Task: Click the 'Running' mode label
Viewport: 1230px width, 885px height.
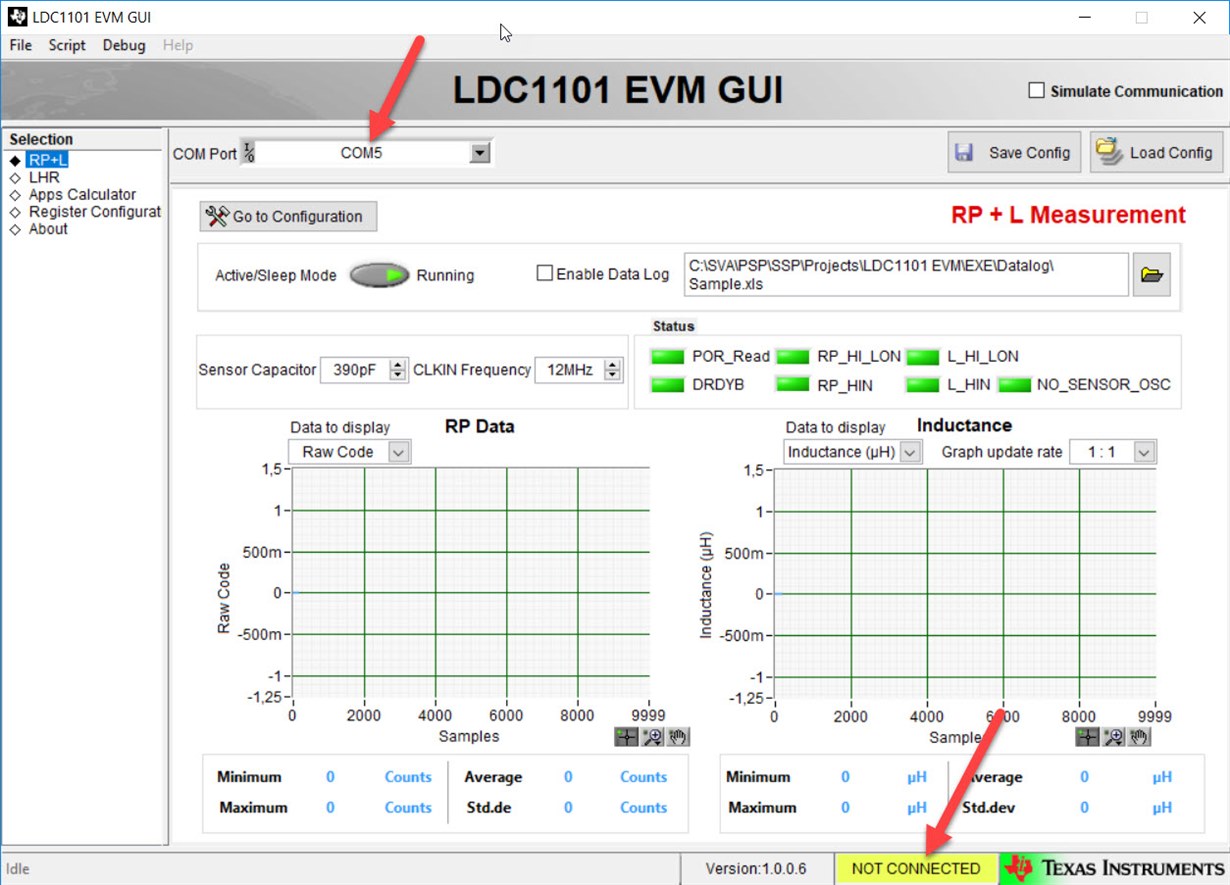Action: 445,275
